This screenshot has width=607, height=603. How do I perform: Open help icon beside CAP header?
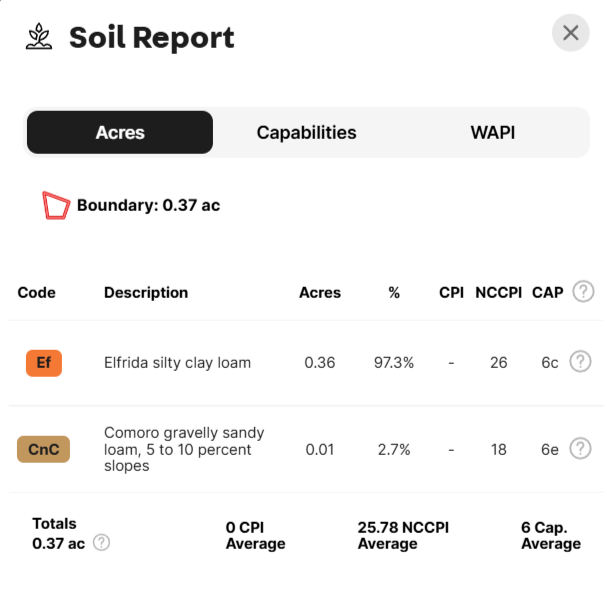583,292
